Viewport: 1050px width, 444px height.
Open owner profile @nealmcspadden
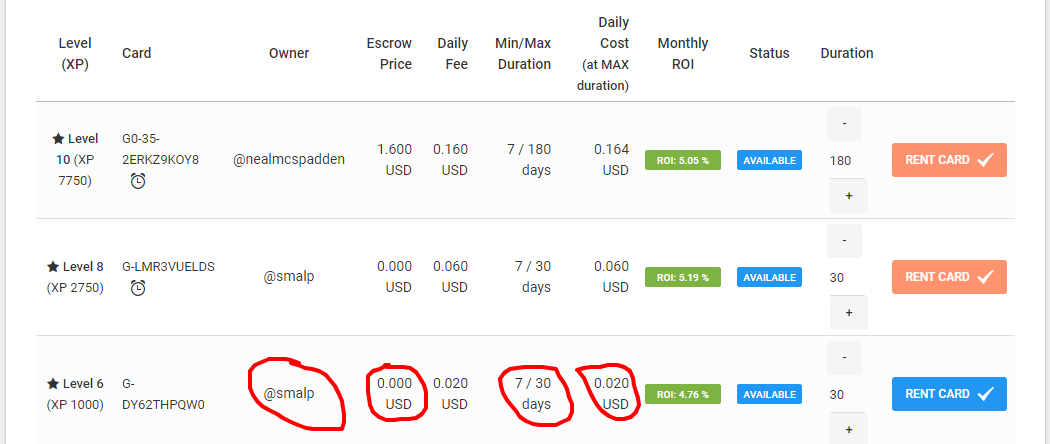pyautogui.click(x=289, y=159)
